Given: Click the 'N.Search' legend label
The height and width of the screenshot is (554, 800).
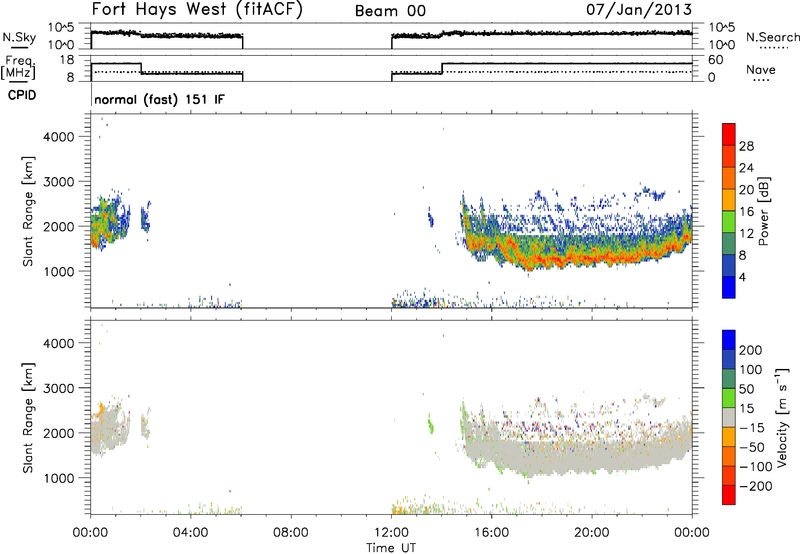Looking at the screenshot, I should [x=772, y=37].
